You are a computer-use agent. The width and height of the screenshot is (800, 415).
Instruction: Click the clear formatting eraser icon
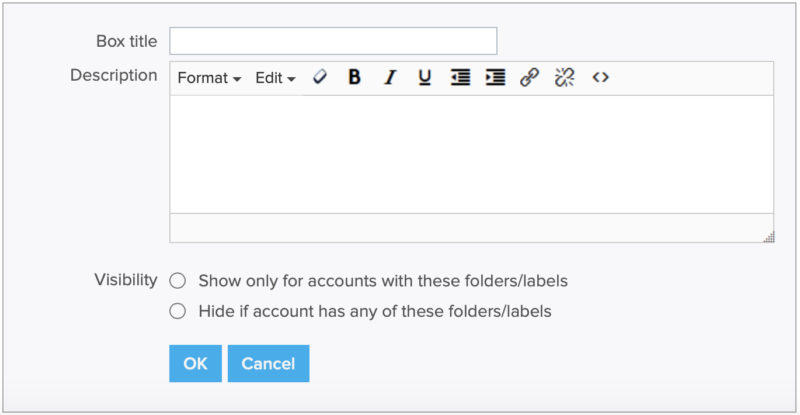click(320, 78)
